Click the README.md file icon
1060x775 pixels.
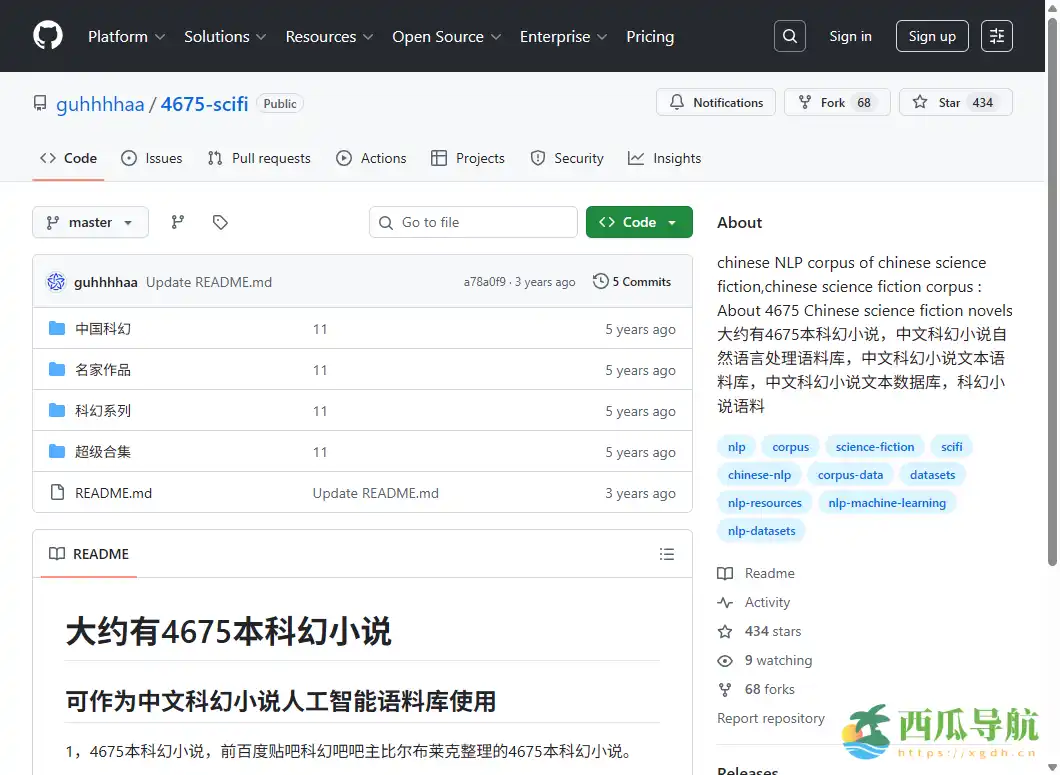(x=57, y=492)
